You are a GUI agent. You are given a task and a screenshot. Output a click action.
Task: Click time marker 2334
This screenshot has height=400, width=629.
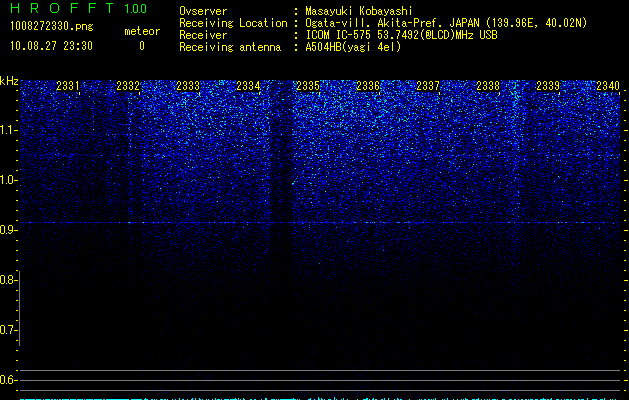[x=248, y=86]
